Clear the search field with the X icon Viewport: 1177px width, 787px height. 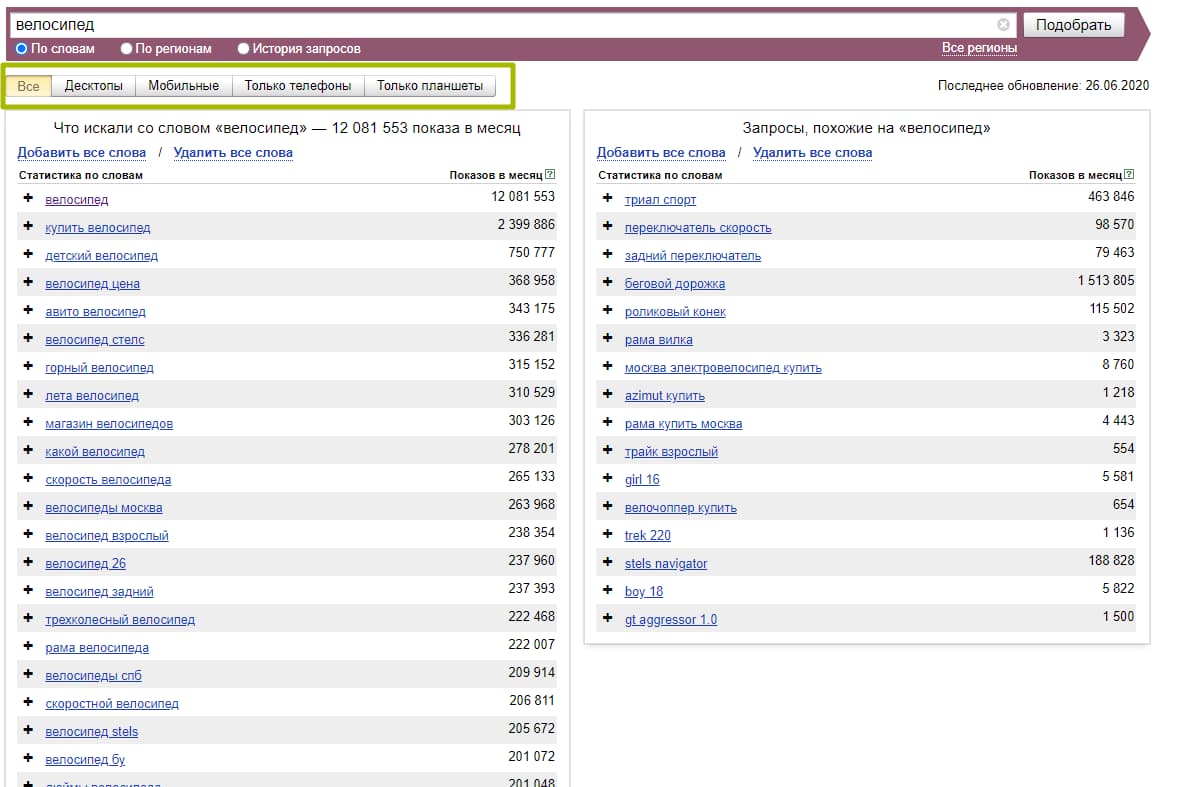(x=1003, y=25)
